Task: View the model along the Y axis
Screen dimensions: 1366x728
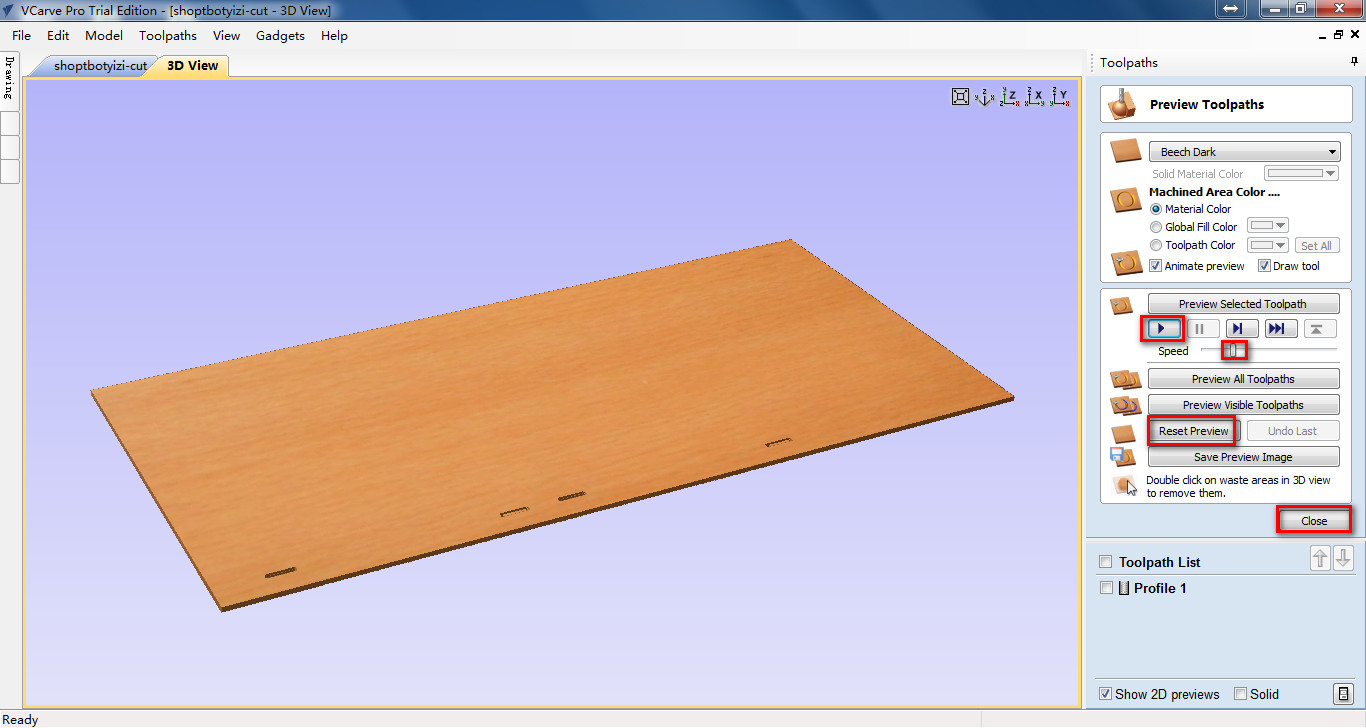Action: tap(1060, 96)
